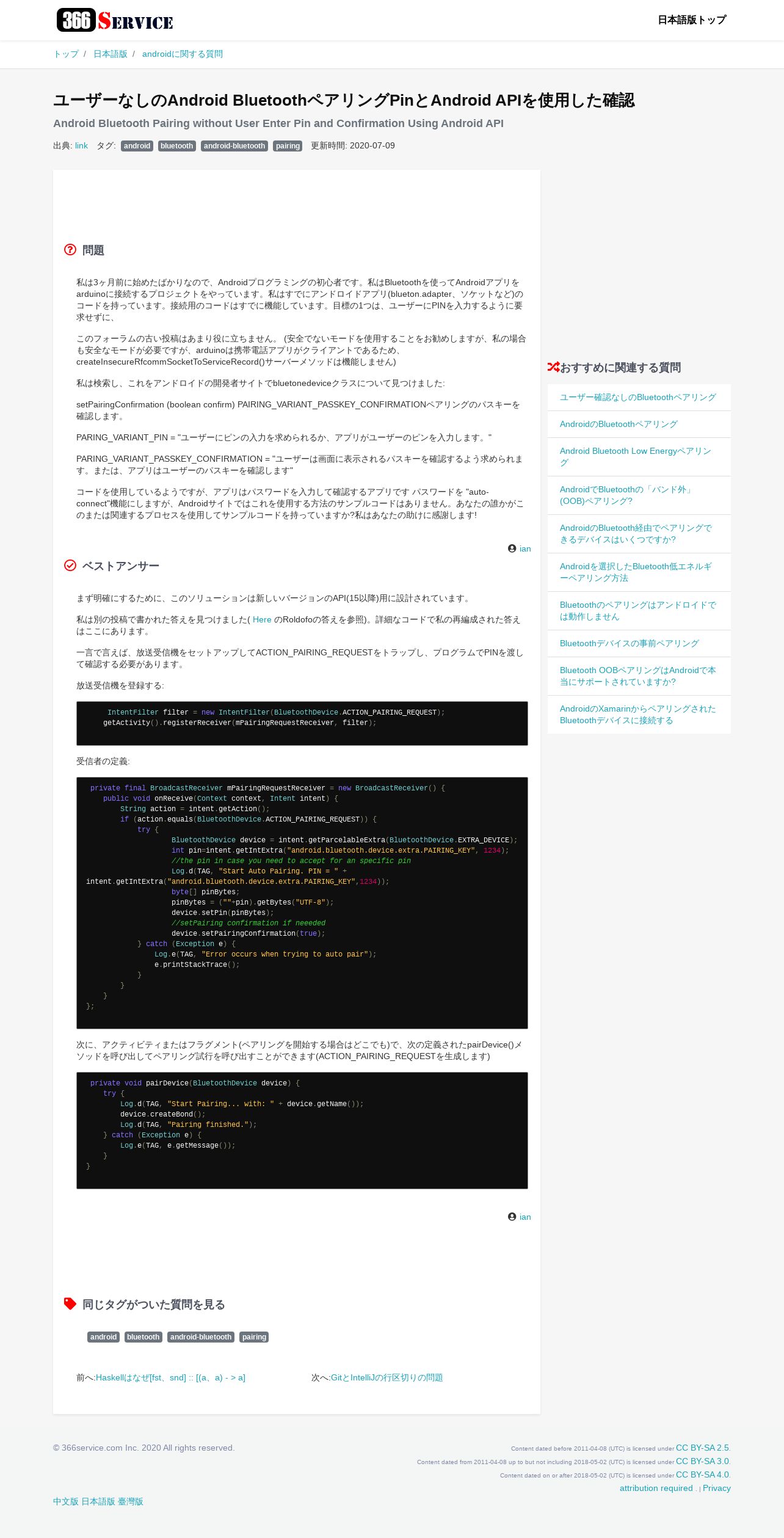Click the BroadcastReceiver code block
This screenshot has width=784, height=1538.
pyautogui.click(x=302, y=903)
